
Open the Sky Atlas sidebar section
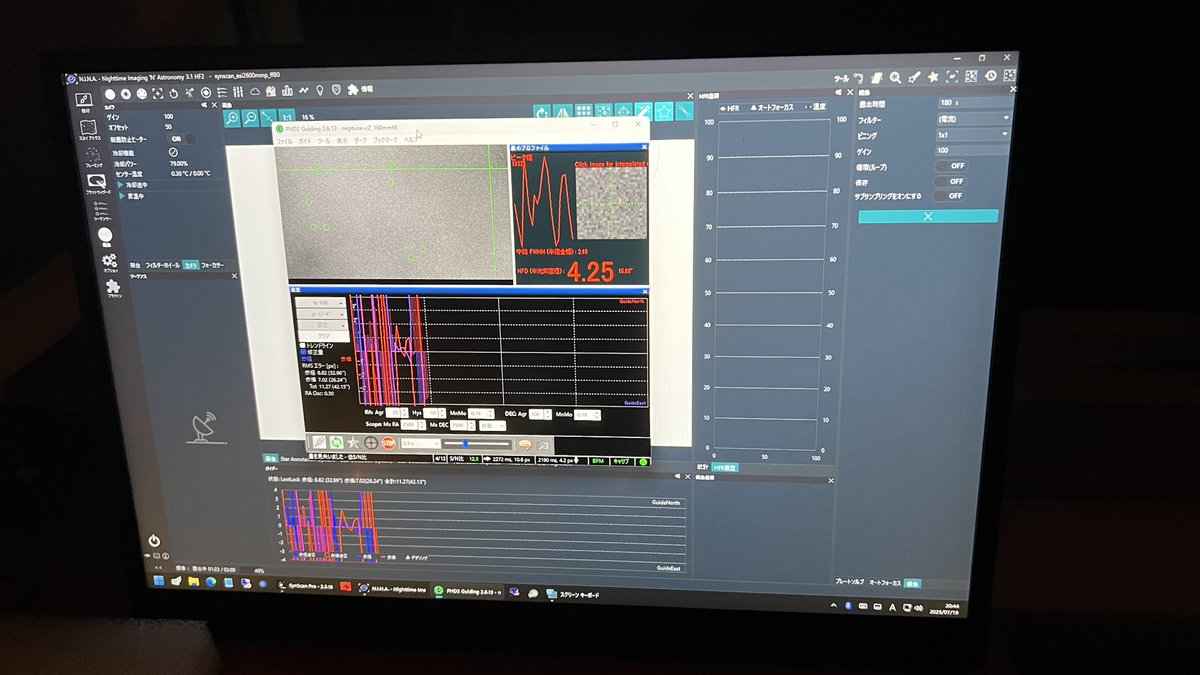point(88,129)
